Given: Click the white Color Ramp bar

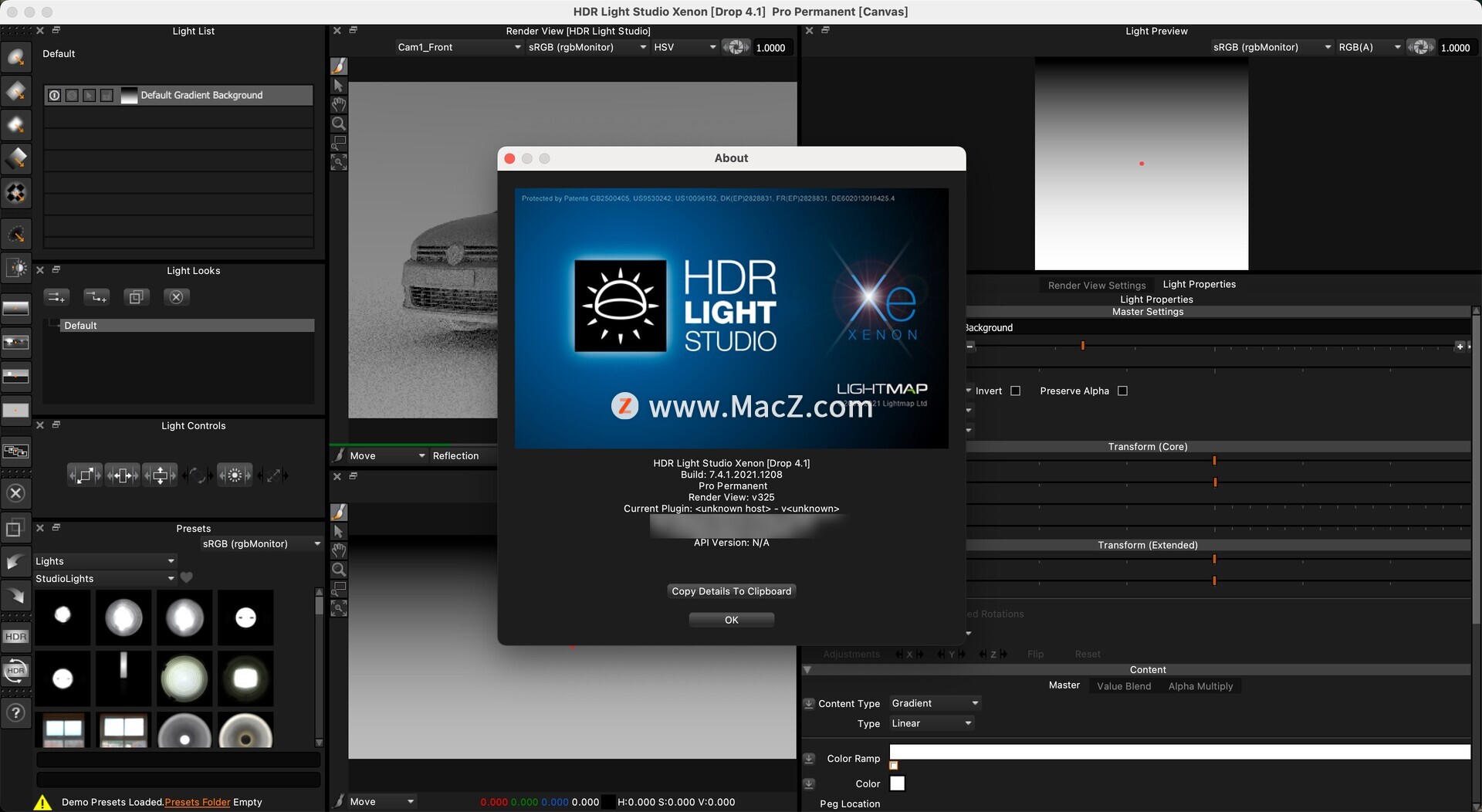Looking at the screenshot, I should pos(1179,752).
